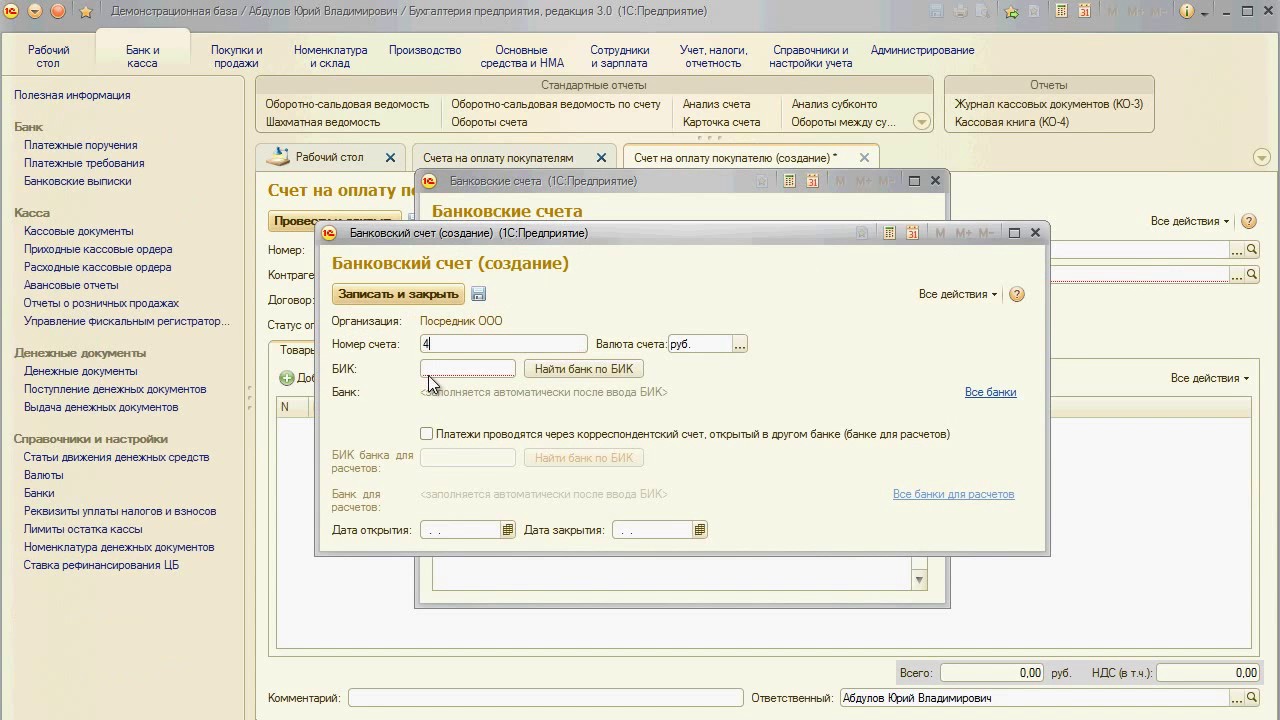The height and width of the screenshot is (720, 1280).
Task: Open Шахматная ведомость report link
Action: [323, 122]
